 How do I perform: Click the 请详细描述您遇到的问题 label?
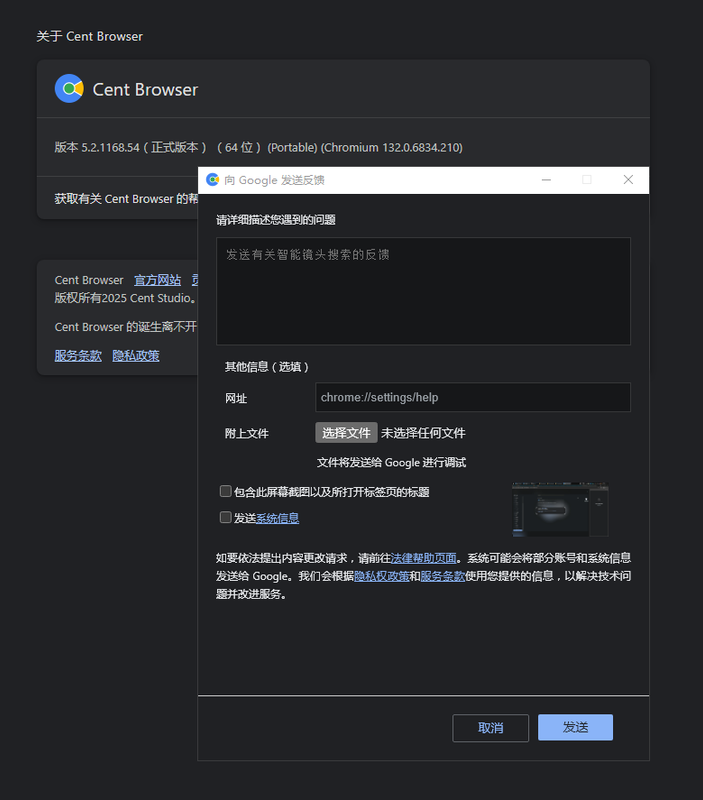point(275,220)
